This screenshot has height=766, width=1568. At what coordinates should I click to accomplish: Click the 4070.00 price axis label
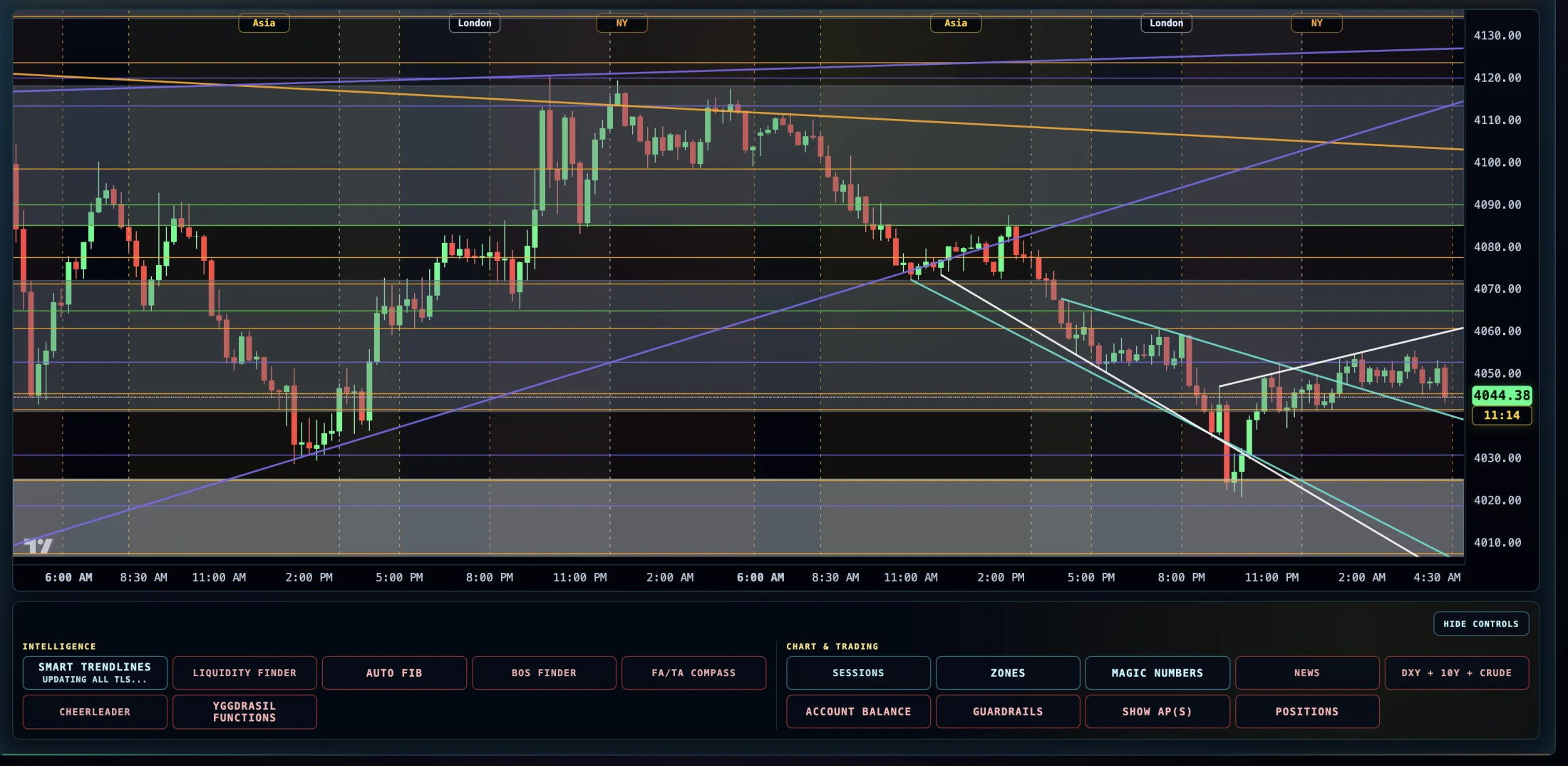pyautogui.click(x=1497, y=289)
